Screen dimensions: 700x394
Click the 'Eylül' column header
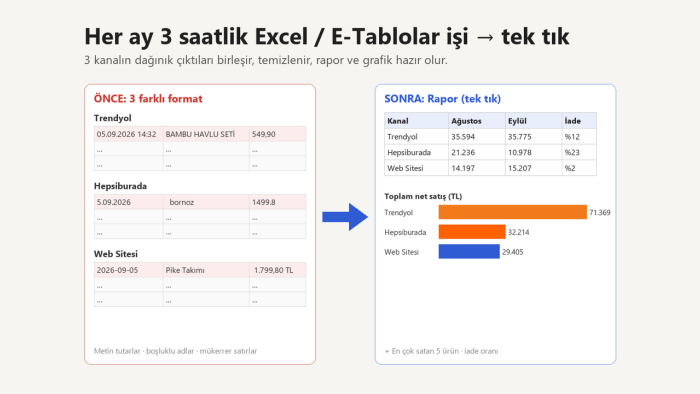pyautogui.click(x=533, y=121)
